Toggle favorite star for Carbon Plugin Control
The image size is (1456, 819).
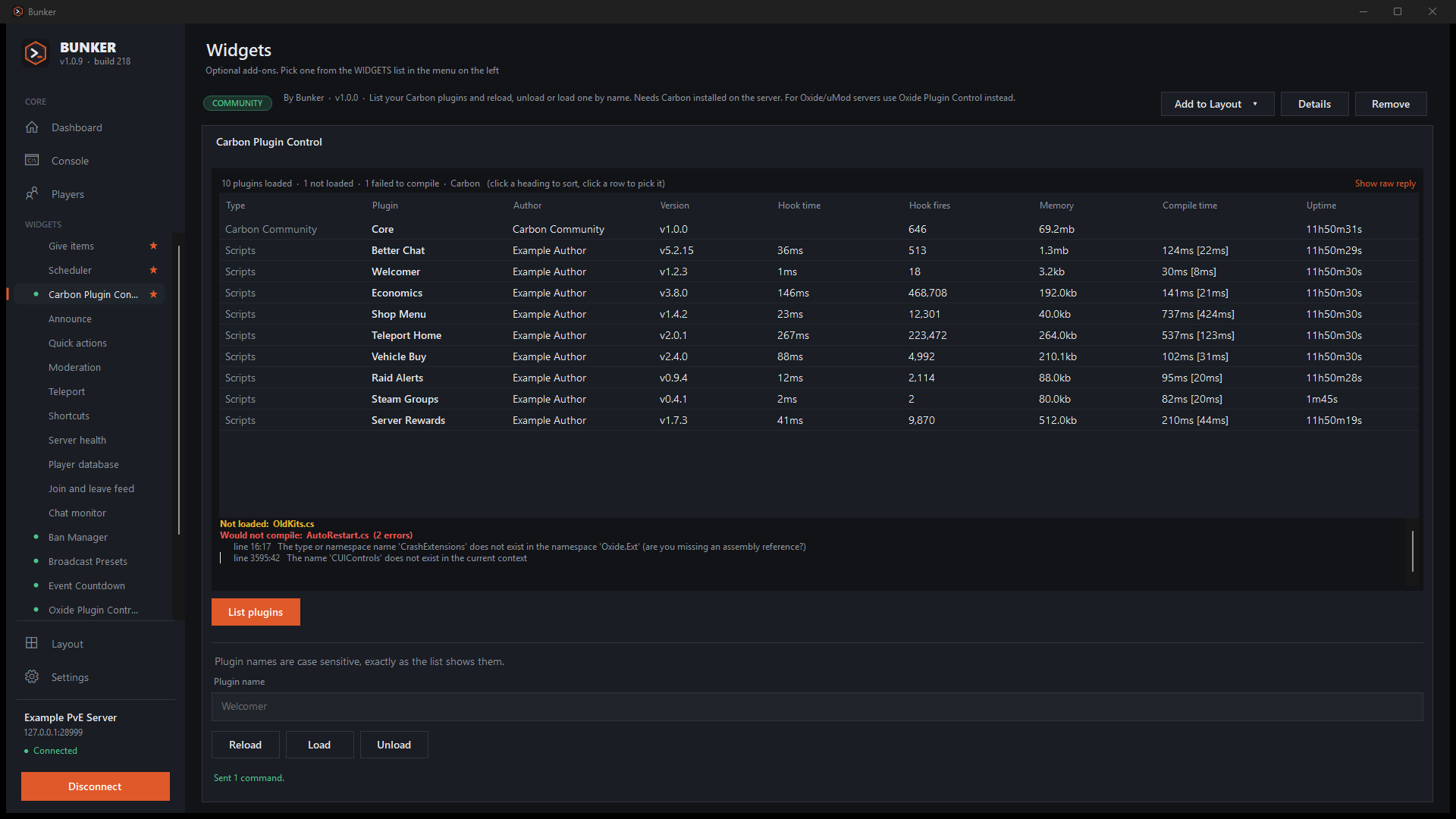click(153, 294)
